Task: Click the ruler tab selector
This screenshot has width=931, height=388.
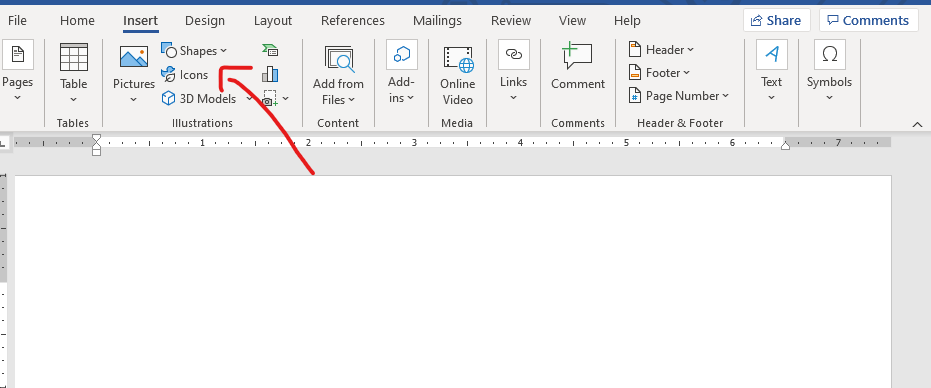Action: tap(3, 142)
